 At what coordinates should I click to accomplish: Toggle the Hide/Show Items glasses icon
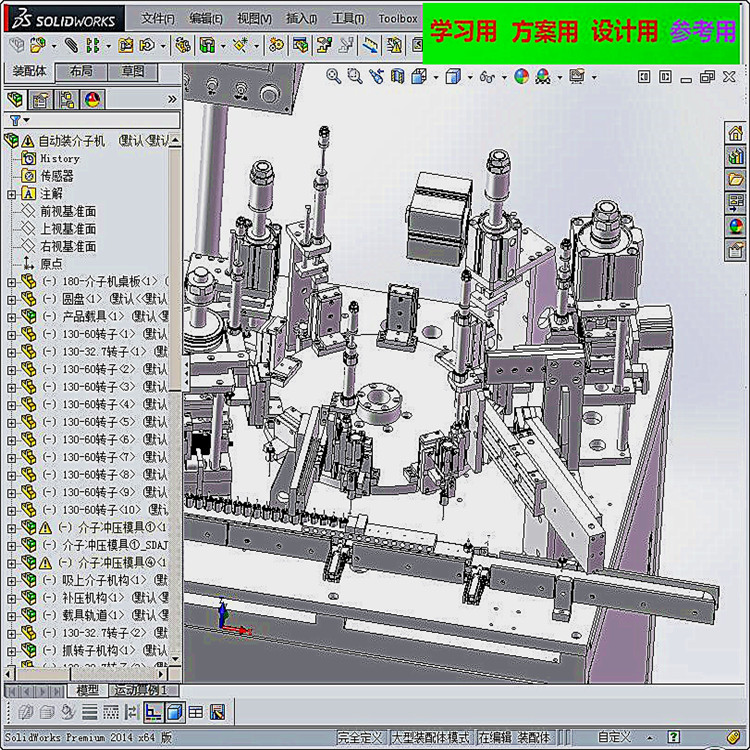click(x=487, y=76)
